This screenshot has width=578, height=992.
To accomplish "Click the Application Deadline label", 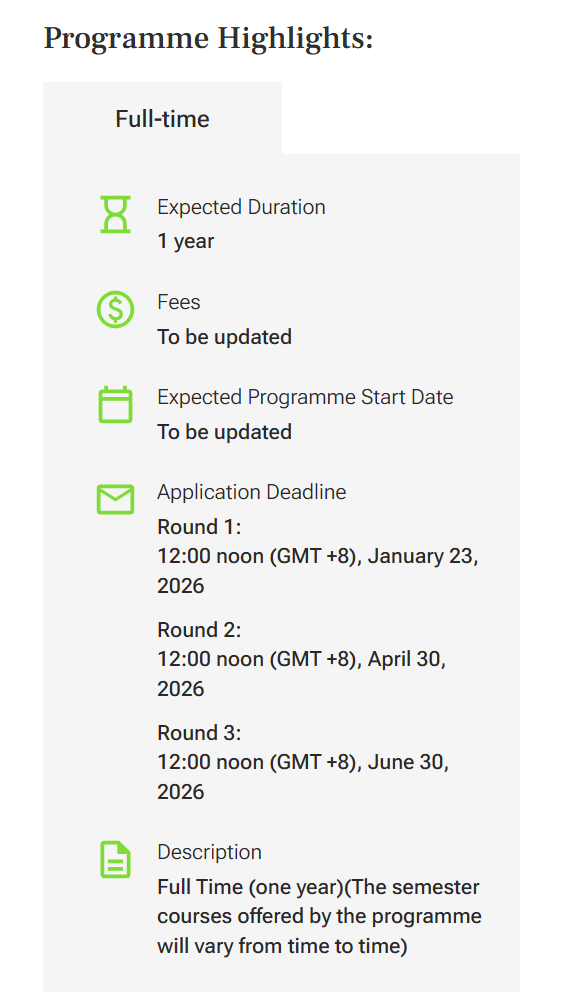I will [x=252, y=492].
